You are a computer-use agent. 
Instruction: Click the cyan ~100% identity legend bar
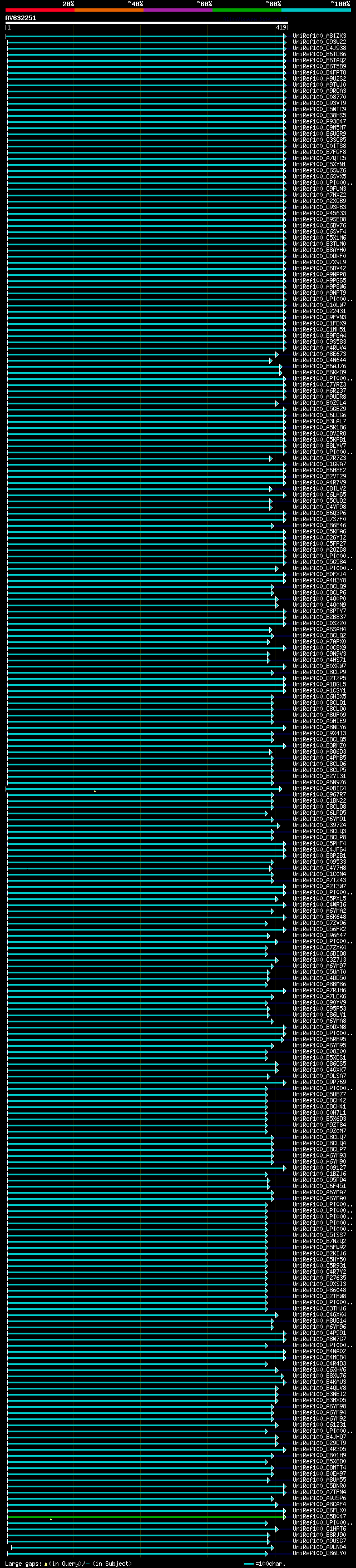[315, 10]
